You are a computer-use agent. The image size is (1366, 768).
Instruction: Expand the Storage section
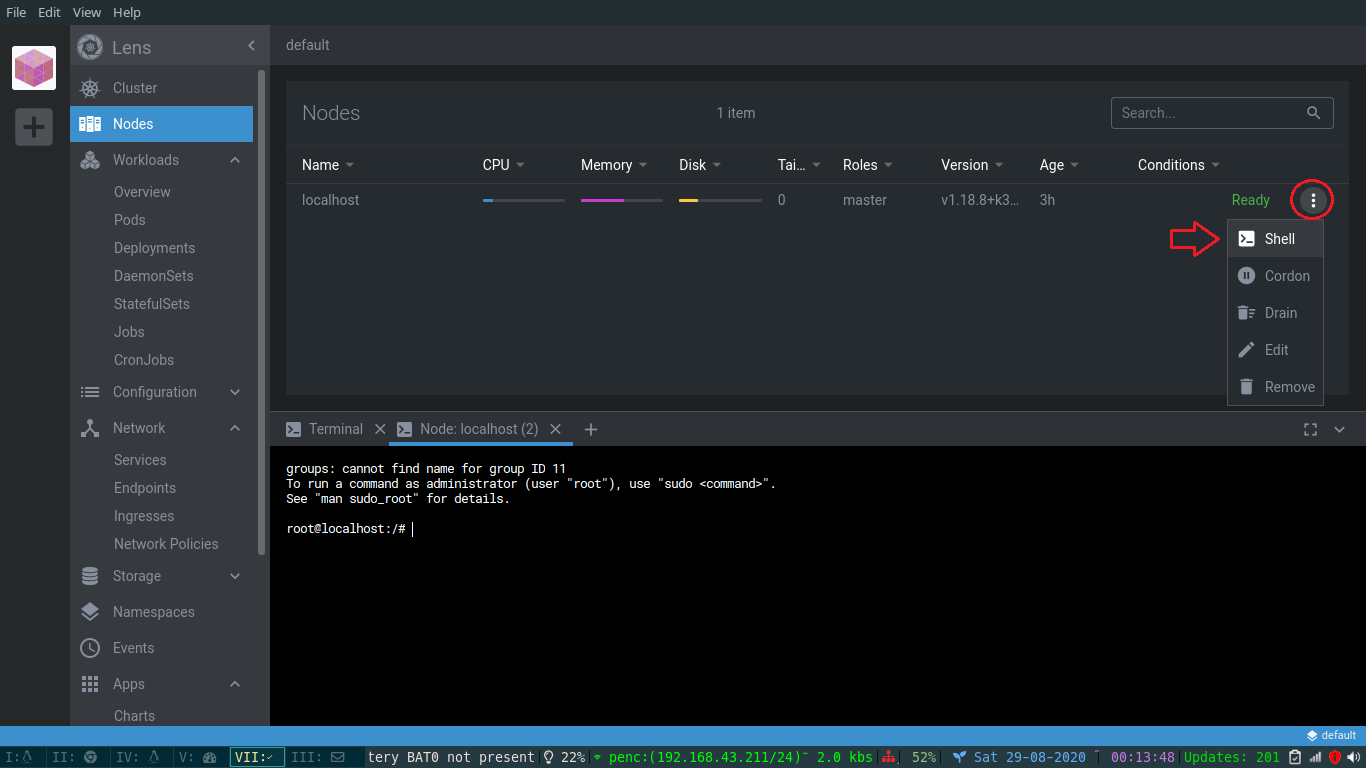pyautogui.click(x=235, y=576)
